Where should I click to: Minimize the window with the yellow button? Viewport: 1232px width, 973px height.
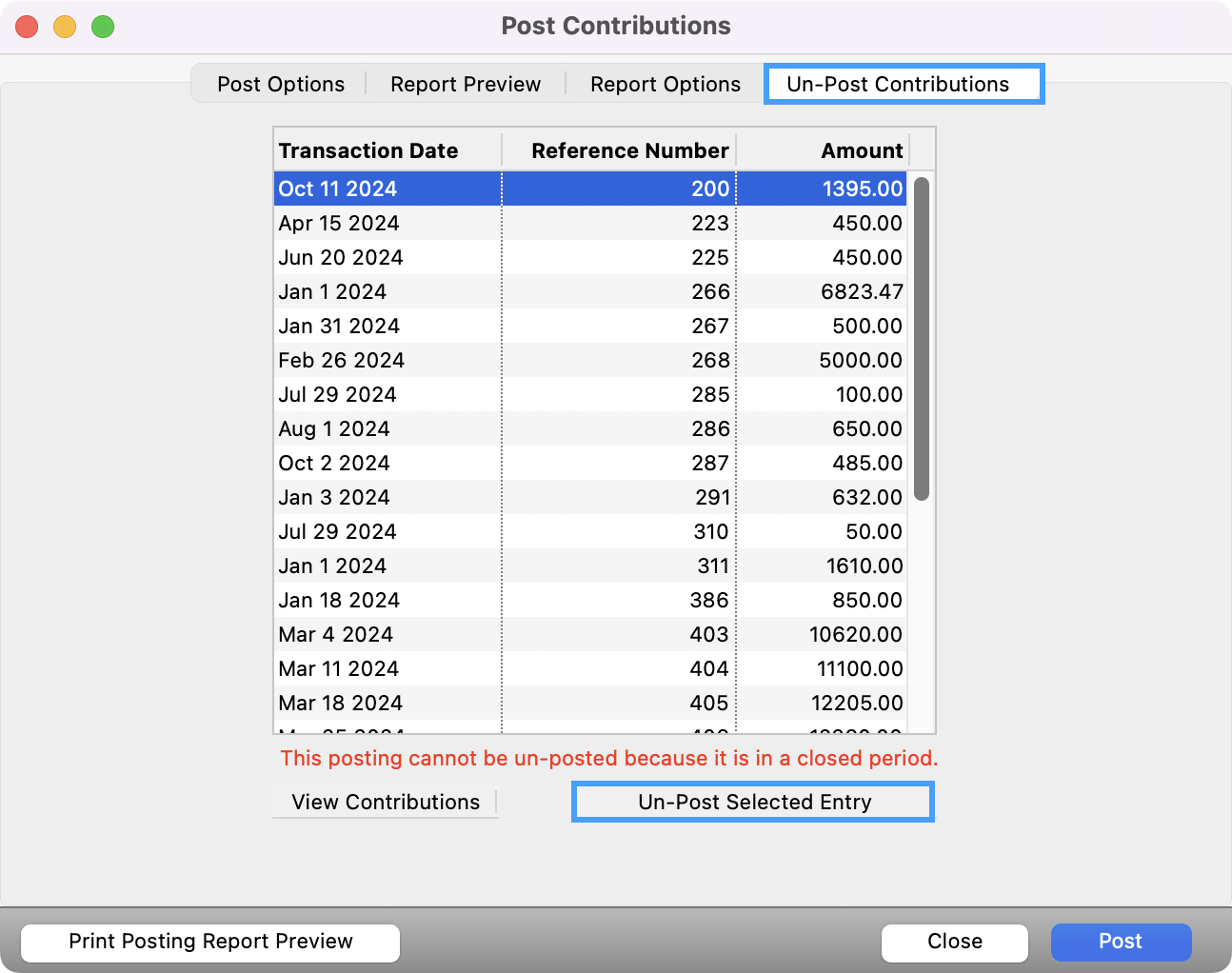tap(64, 27)
